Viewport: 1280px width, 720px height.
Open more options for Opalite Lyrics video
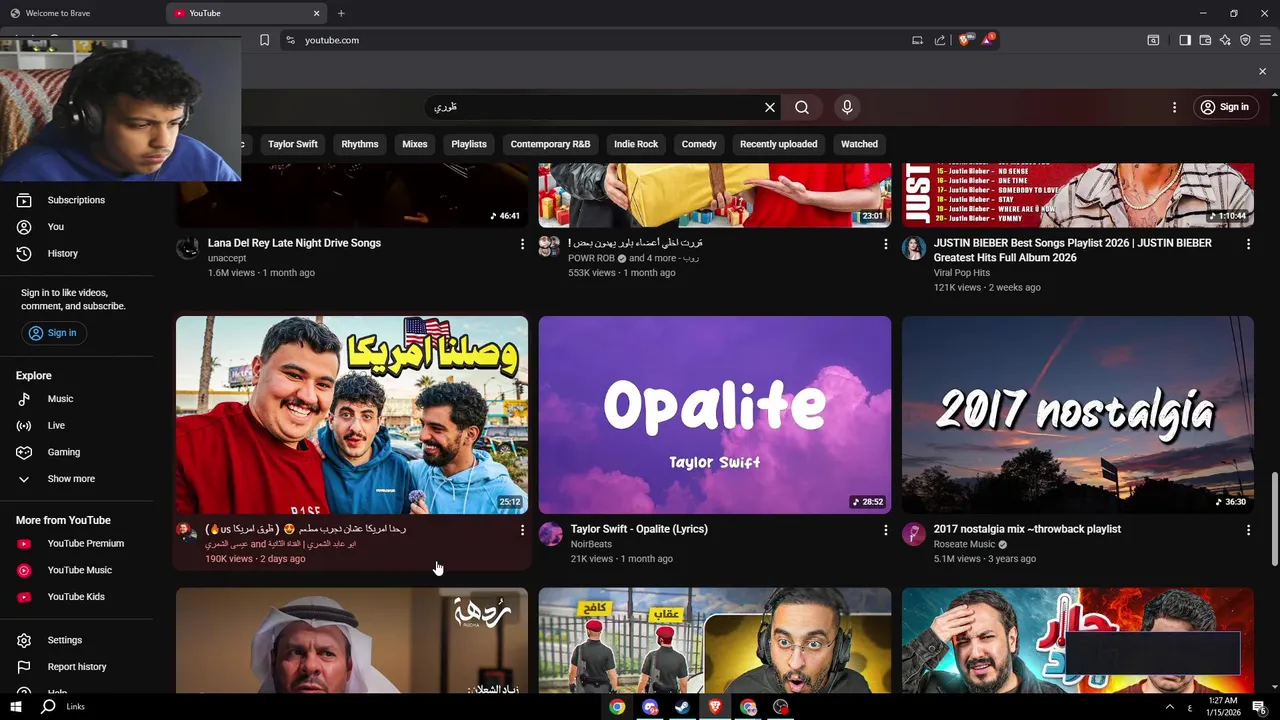pyautogui.click(x=885, y=530)
